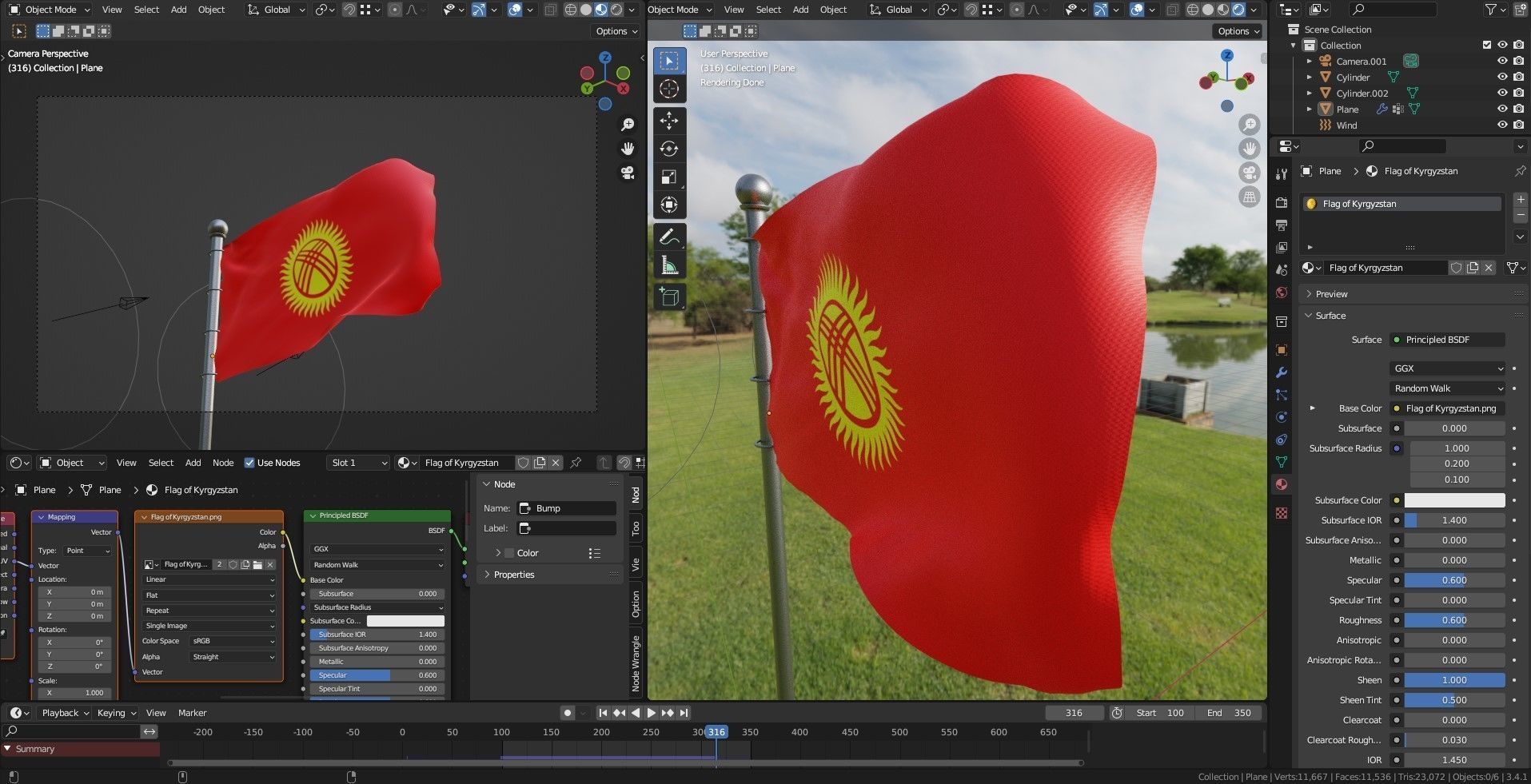Screen dimensions: 1531x784
Task: Open outliner filter funnel icon
Action: (1492, 10)
